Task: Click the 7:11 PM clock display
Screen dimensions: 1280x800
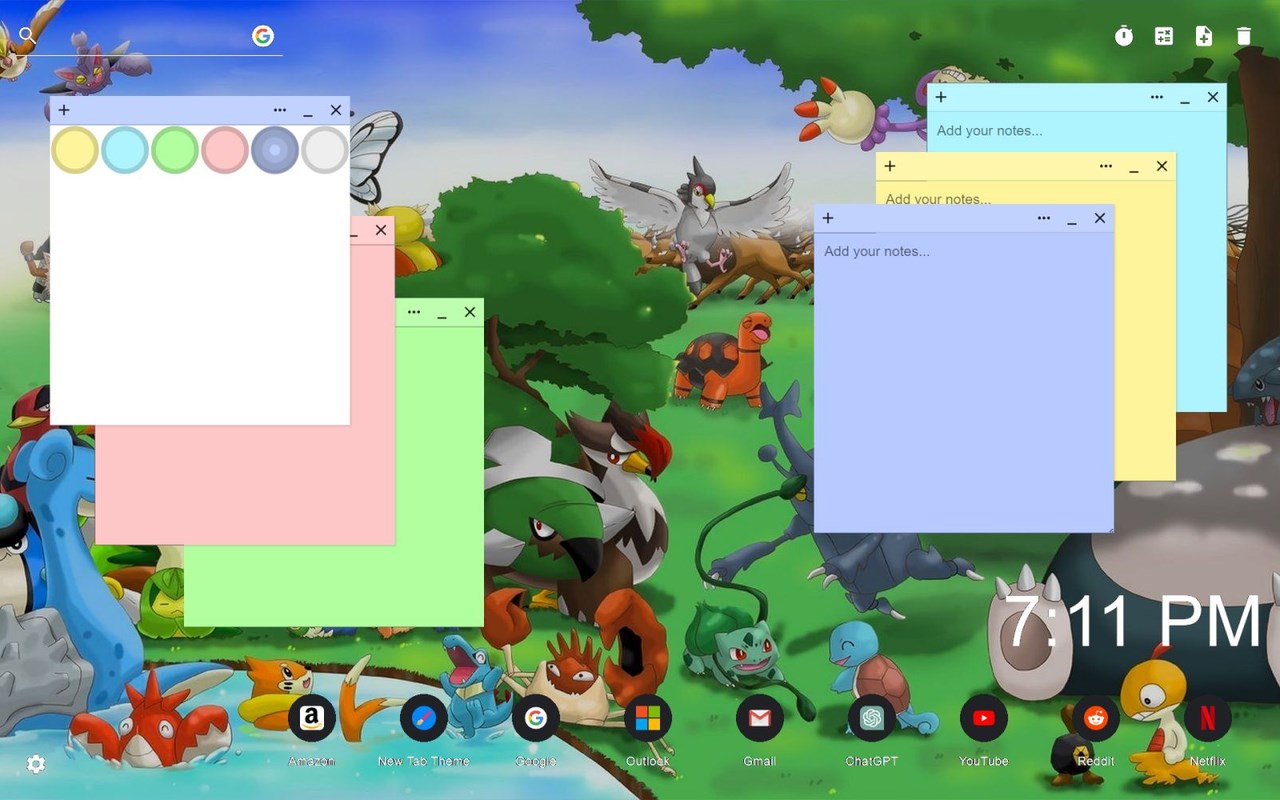Action: pos(1133,621)
